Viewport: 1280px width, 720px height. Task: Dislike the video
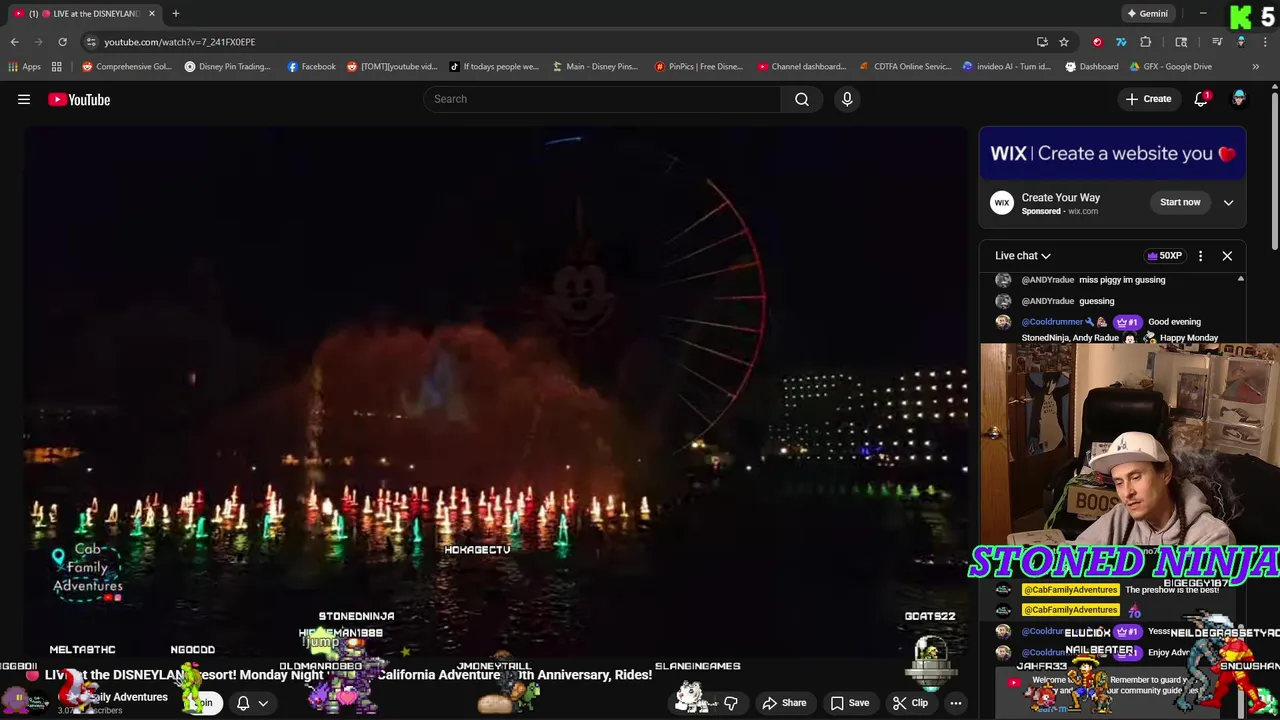(x=731, y=703)
